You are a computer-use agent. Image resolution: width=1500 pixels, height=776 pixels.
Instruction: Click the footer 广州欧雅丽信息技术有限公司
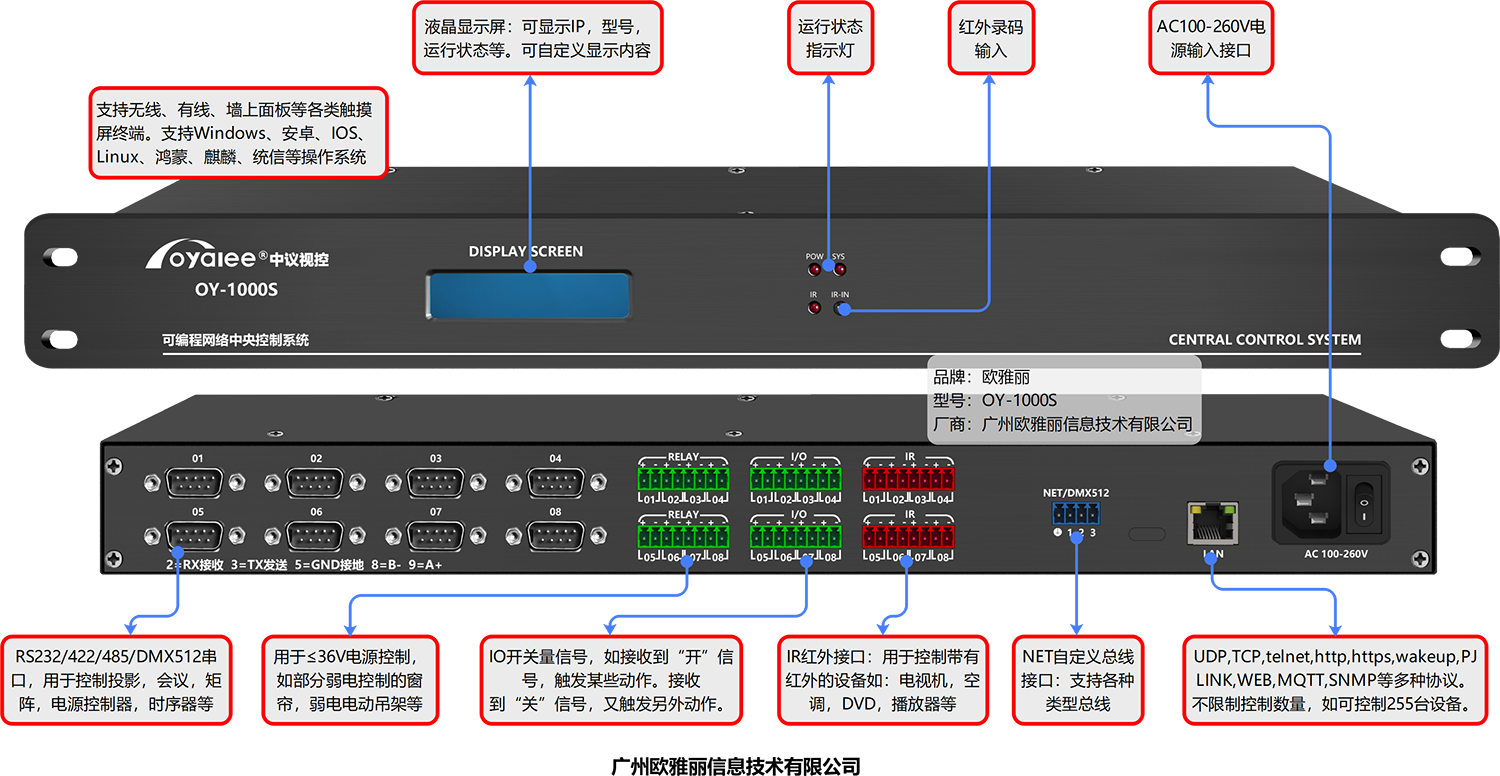735,766
